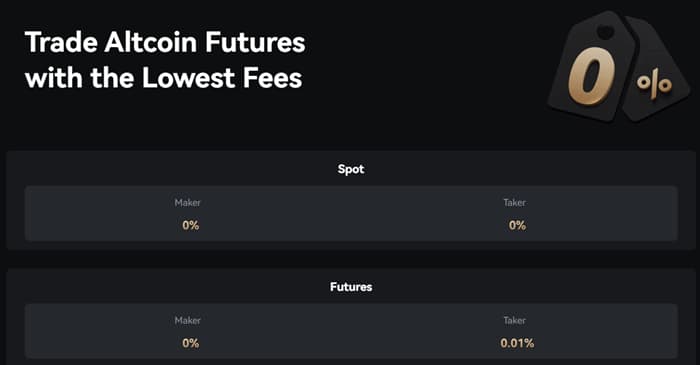700x365 pixels.
Task: Click the Futures fees card panel
Action: [351, 317]
